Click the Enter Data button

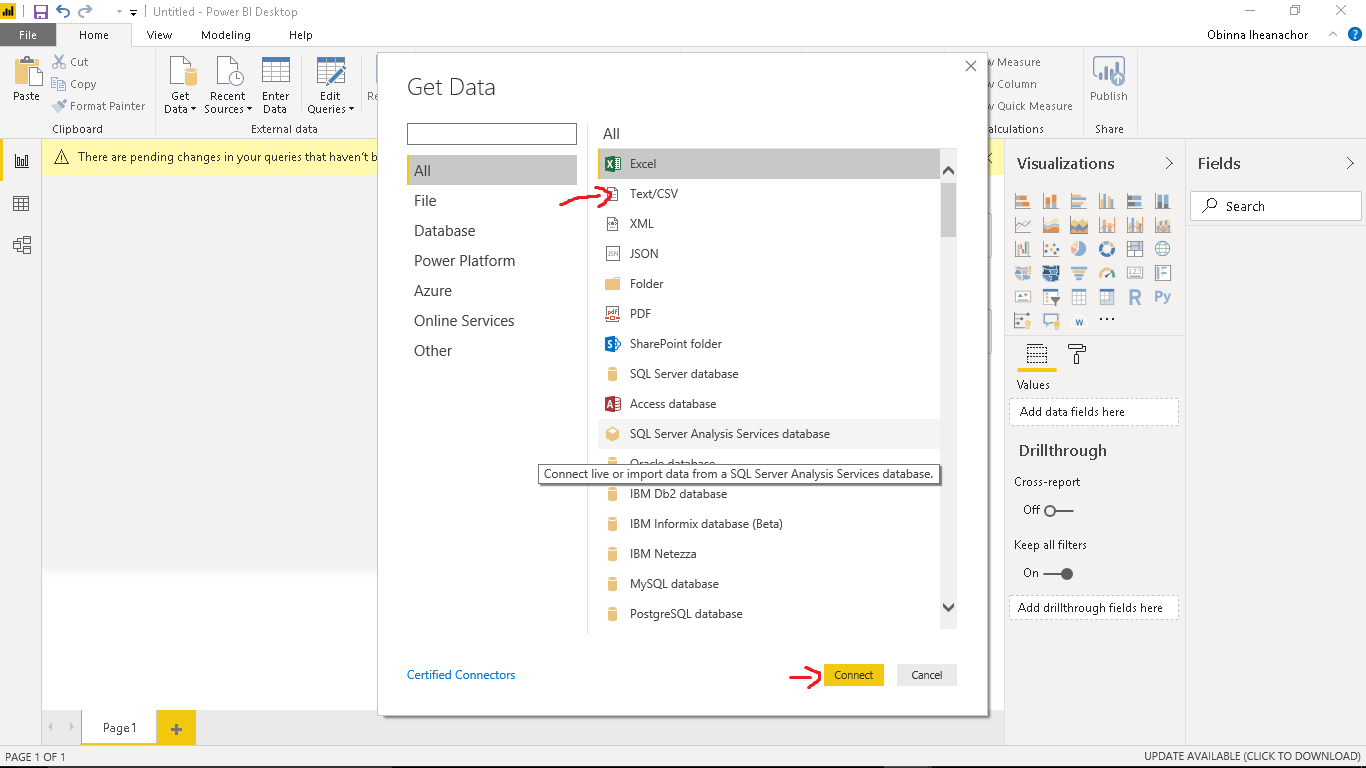[275, 85]
